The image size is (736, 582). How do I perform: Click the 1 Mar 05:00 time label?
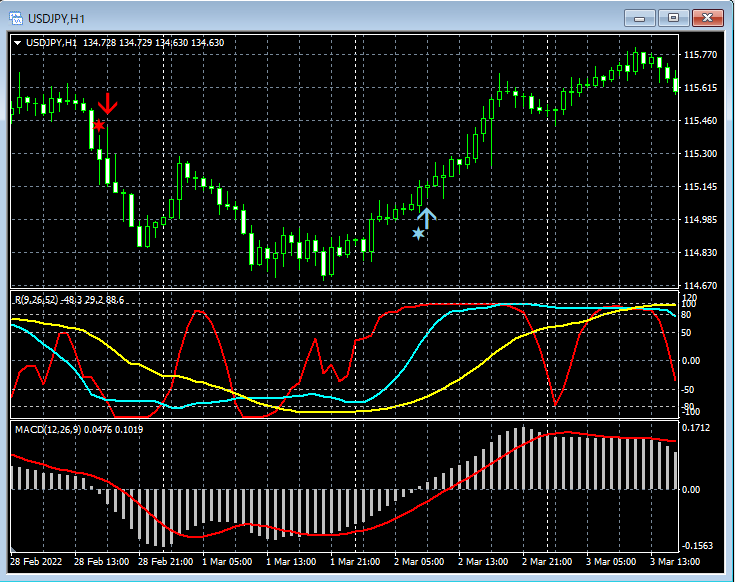(227, 562)
